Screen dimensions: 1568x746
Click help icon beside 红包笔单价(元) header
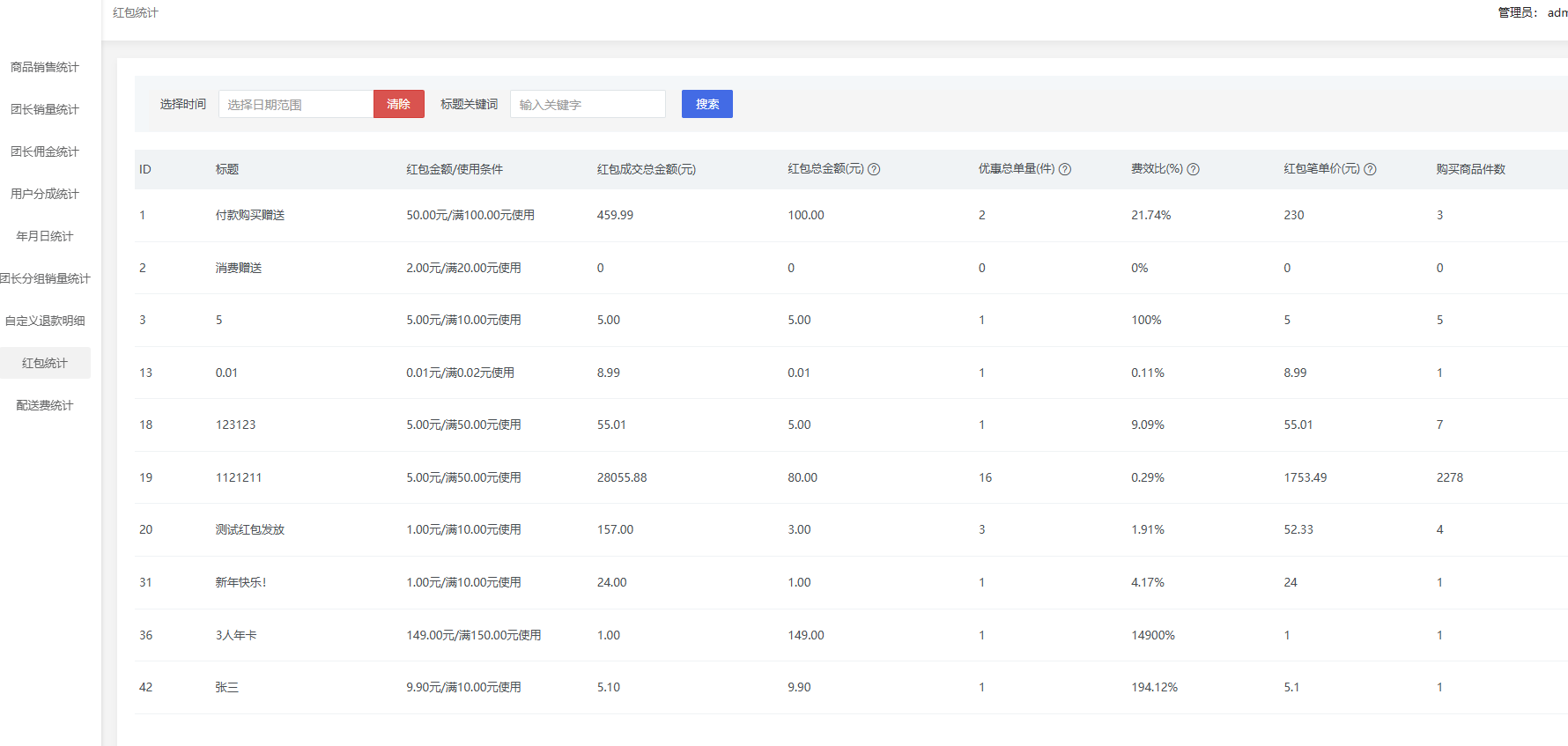click(1370, 170)
